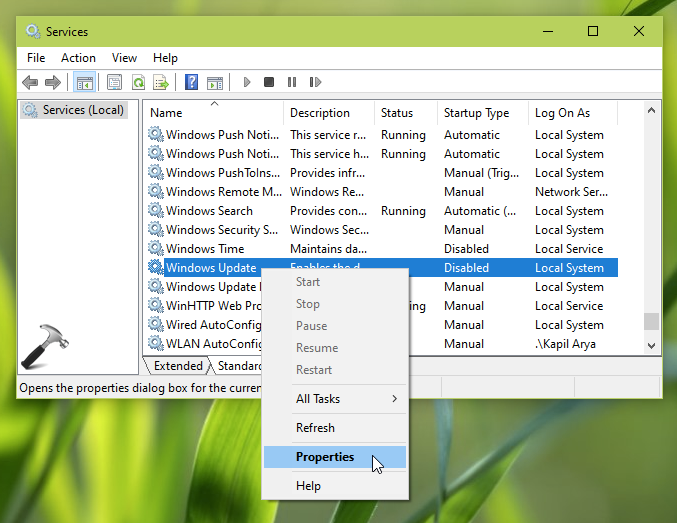Viewport: 677px width, 523px height.
Task: Toggle the Show/Hide Console Tree button
Action: tap(85, 82)
